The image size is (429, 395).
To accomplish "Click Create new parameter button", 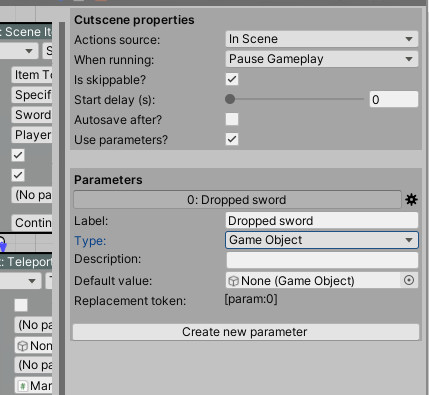I will [x=246, y=332].
